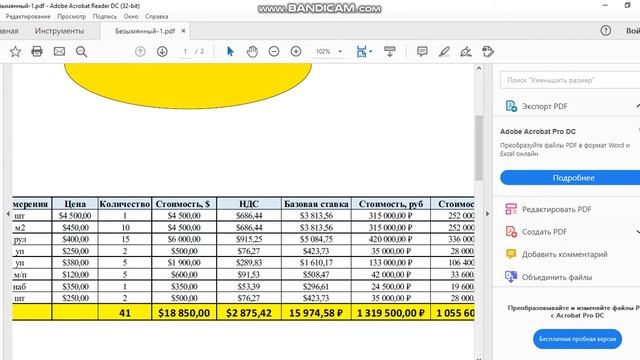Click the tools search field
Image resolution: width=640 pixels, height=360 pixels.
[570, 80]
